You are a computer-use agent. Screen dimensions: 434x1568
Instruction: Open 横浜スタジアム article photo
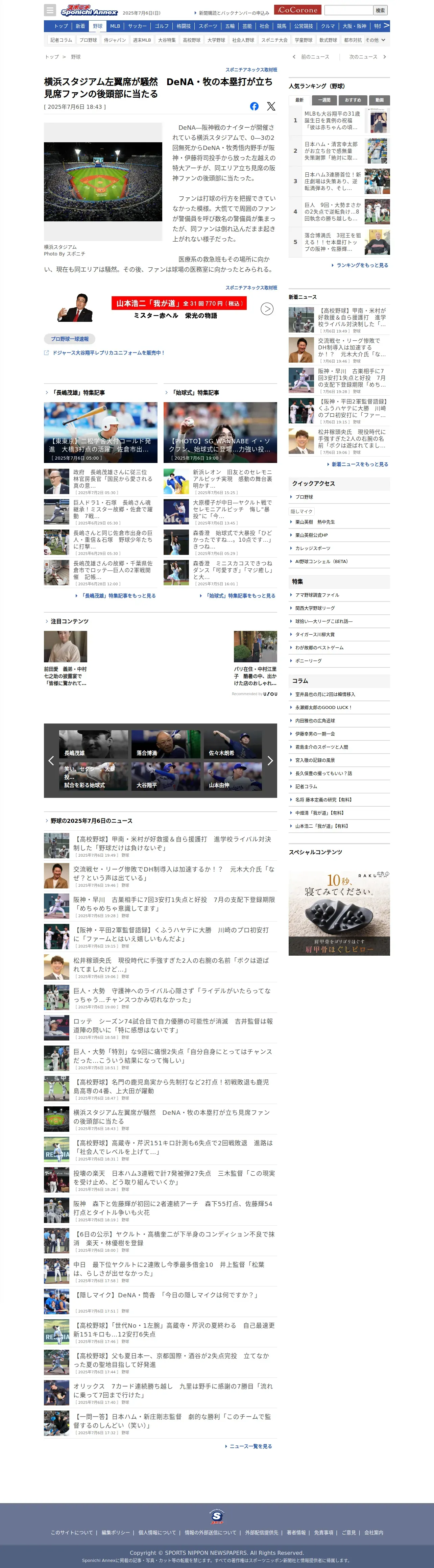click(x=103, y=181)
